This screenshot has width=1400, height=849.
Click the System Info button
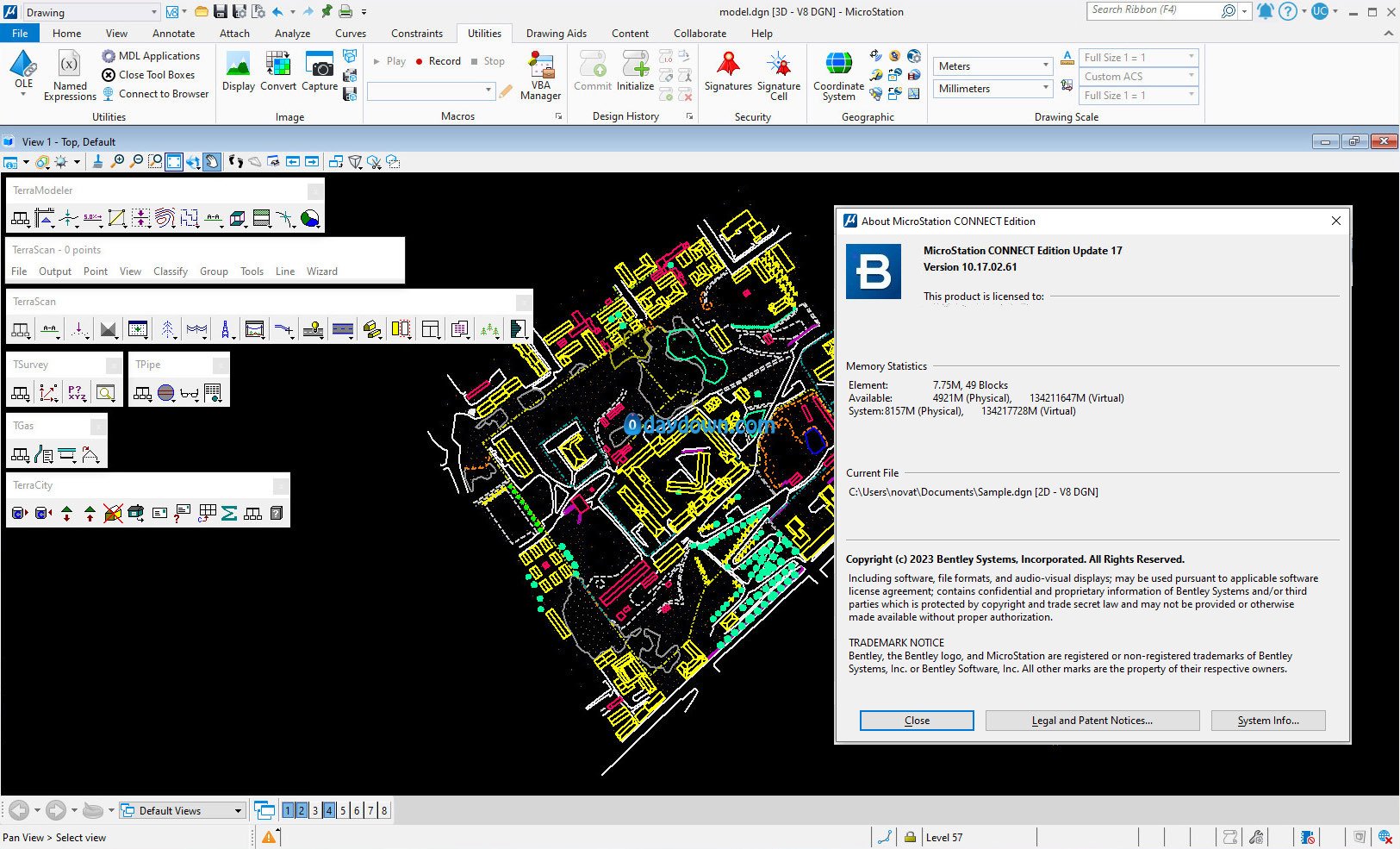click(1267, 721)
